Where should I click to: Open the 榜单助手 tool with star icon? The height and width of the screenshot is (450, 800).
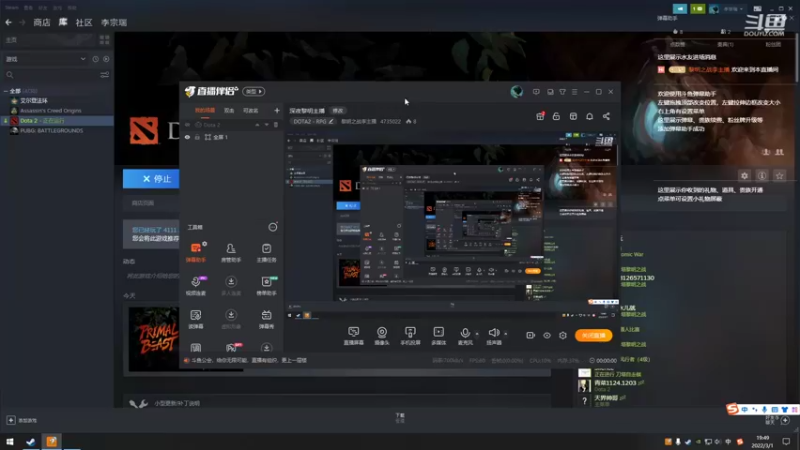(x=266, y=286)
